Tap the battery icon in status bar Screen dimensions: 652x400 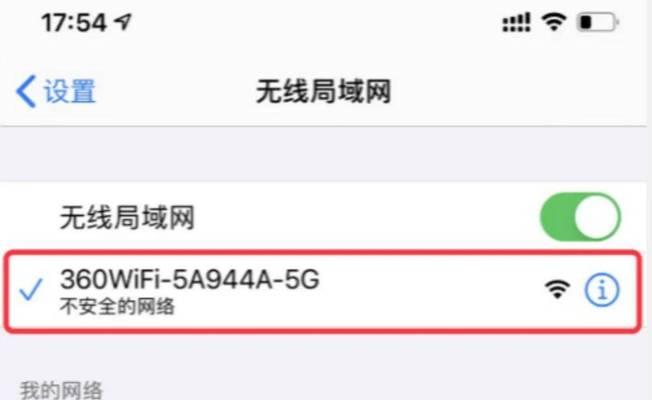tap(597, 22)
